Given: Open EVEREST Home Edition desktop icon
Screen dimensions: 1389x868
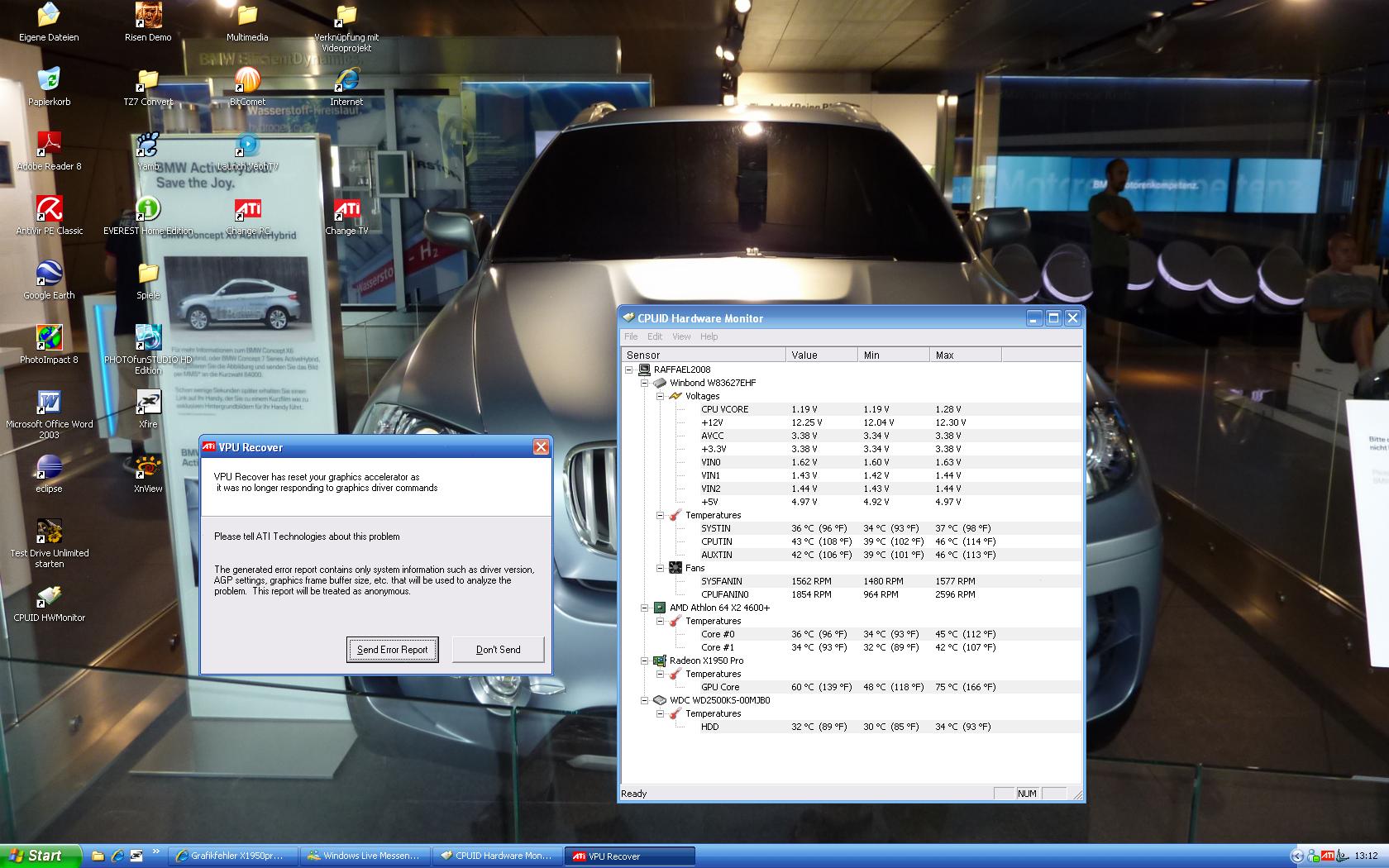Looking at the screenshot, I should [x=148, y=216].
